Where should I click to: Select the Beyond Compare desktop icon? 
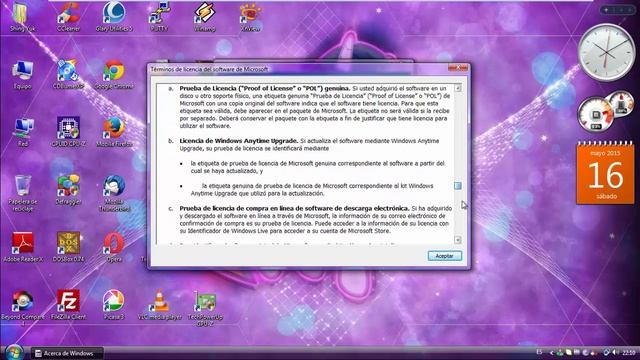point(22,308)
